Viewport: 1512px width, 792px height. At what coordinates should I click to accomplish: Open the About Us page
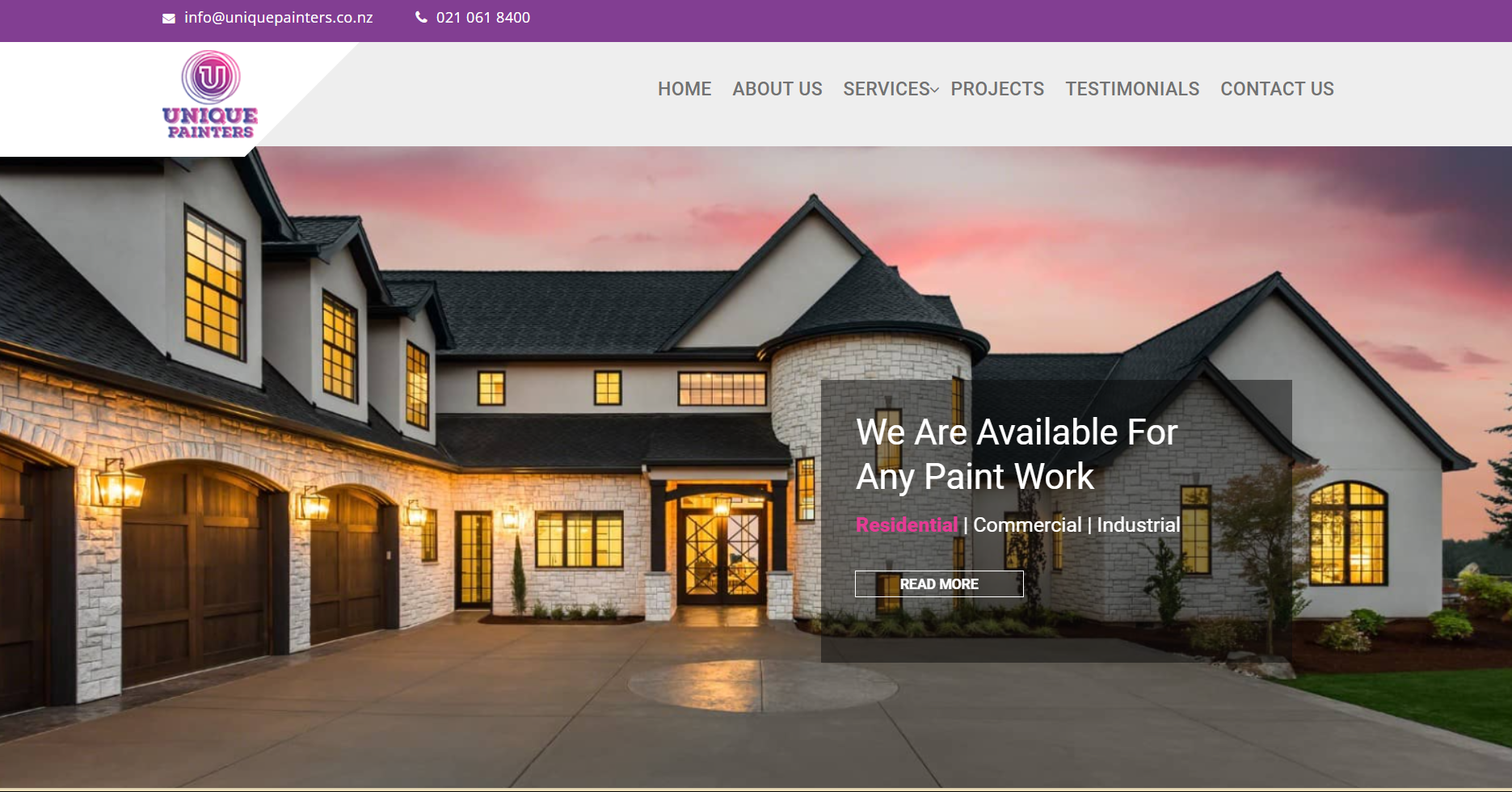777,89
